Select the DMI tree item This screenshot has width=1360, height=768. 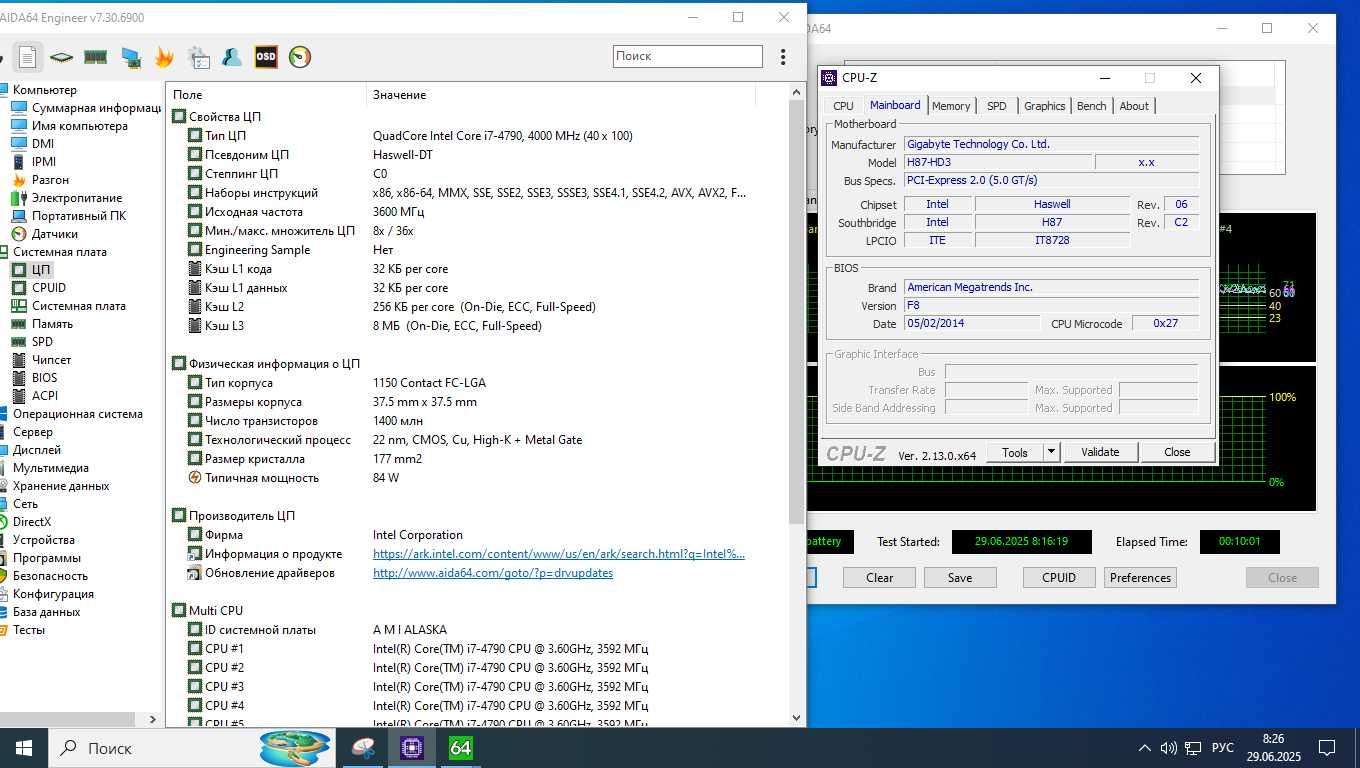click(x=43, y=144)
